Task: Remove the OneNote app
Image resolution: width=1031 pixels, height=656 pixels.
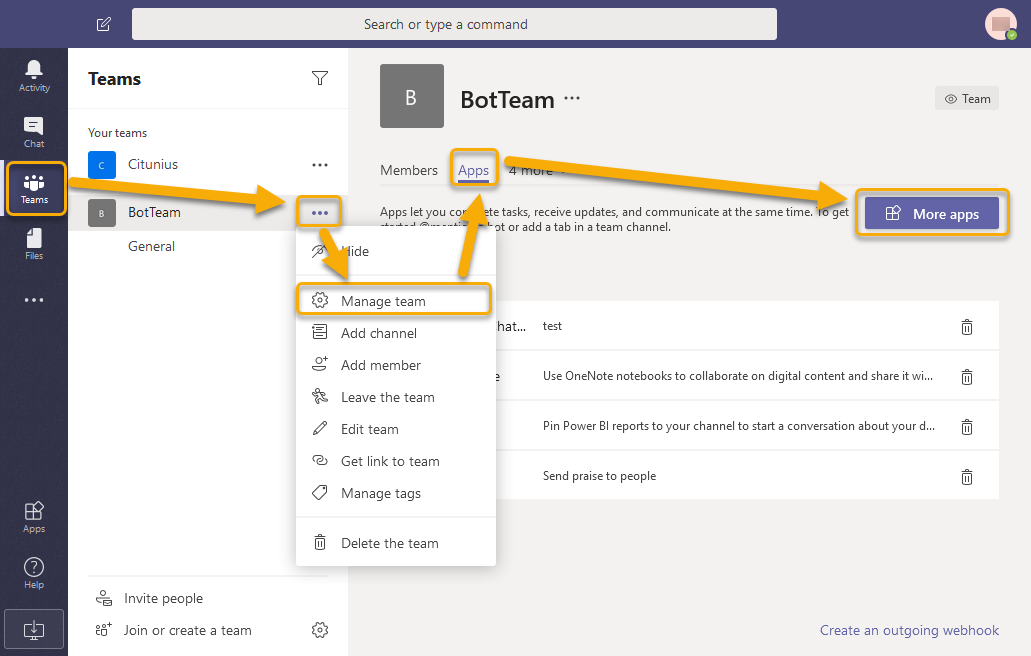Action: pyautogui.click(x=967, y=377)
